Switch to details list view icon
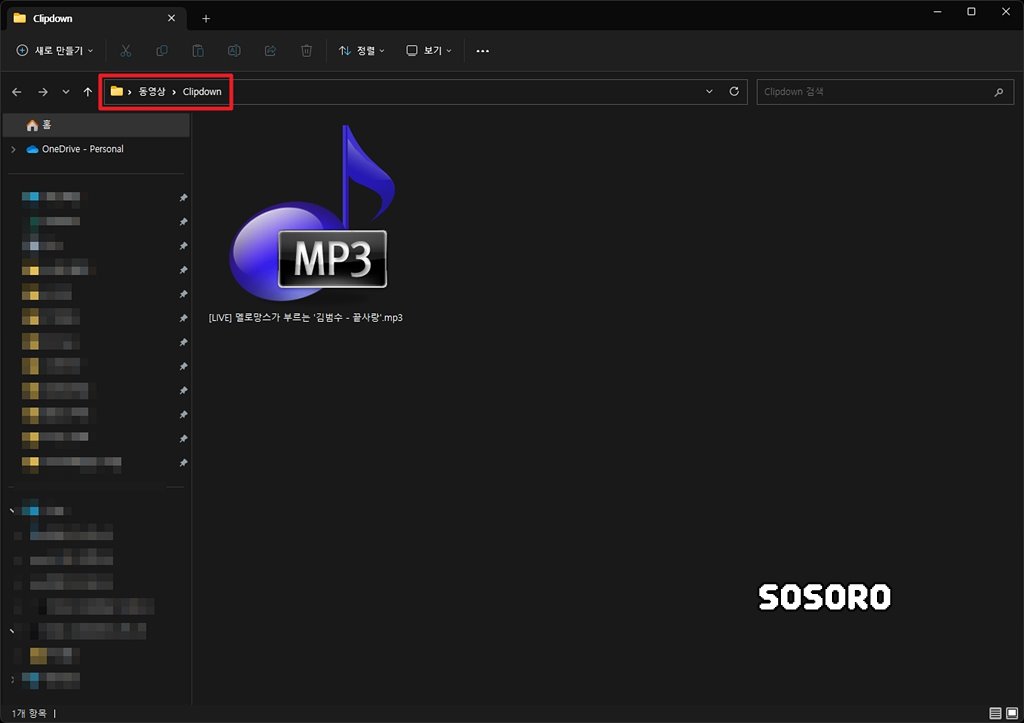The image size is (1024, 723). tap(995, 713)
